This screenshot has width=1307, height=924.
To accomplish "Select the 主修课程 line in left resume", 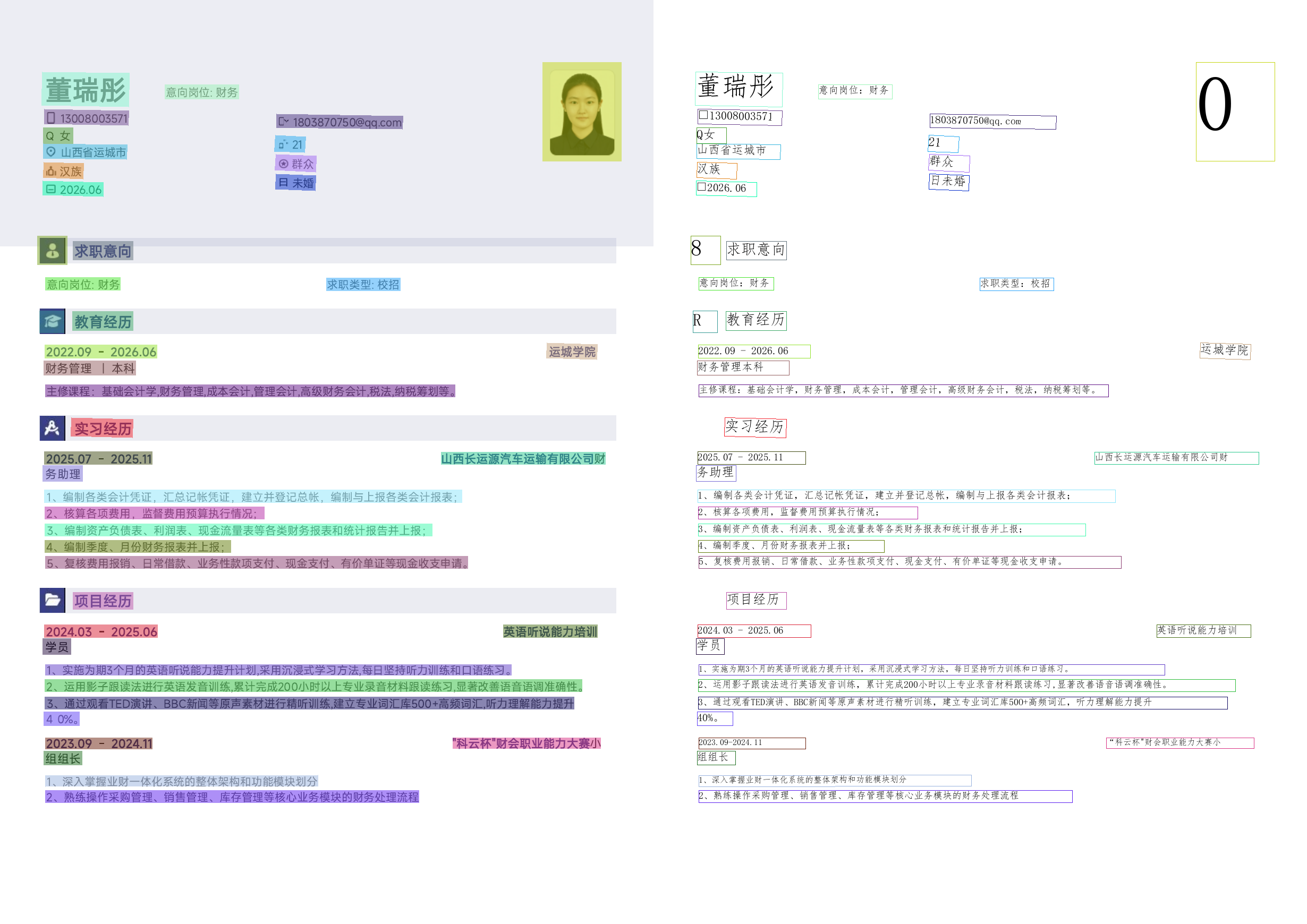I will click(250, 391).
